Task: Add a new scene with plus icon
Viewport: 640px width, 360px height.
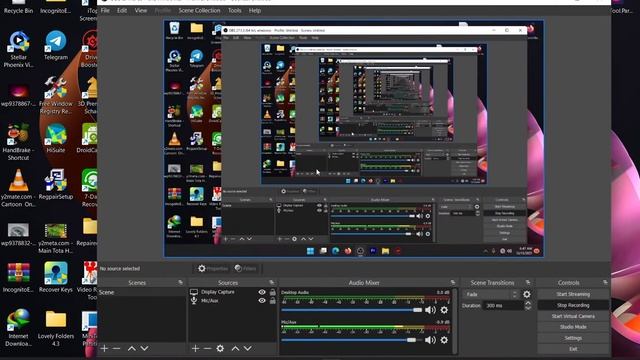Action: (104, 348)
